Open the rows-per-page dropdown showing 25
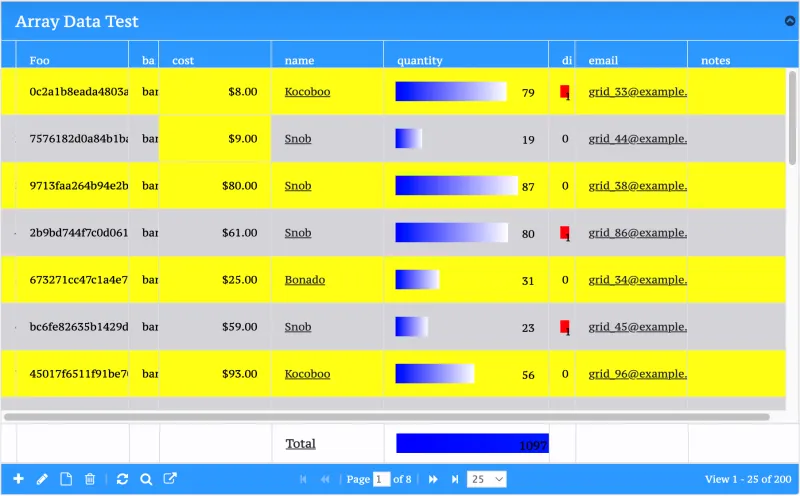This screenshot has width=800, height=496. (487, 479)
